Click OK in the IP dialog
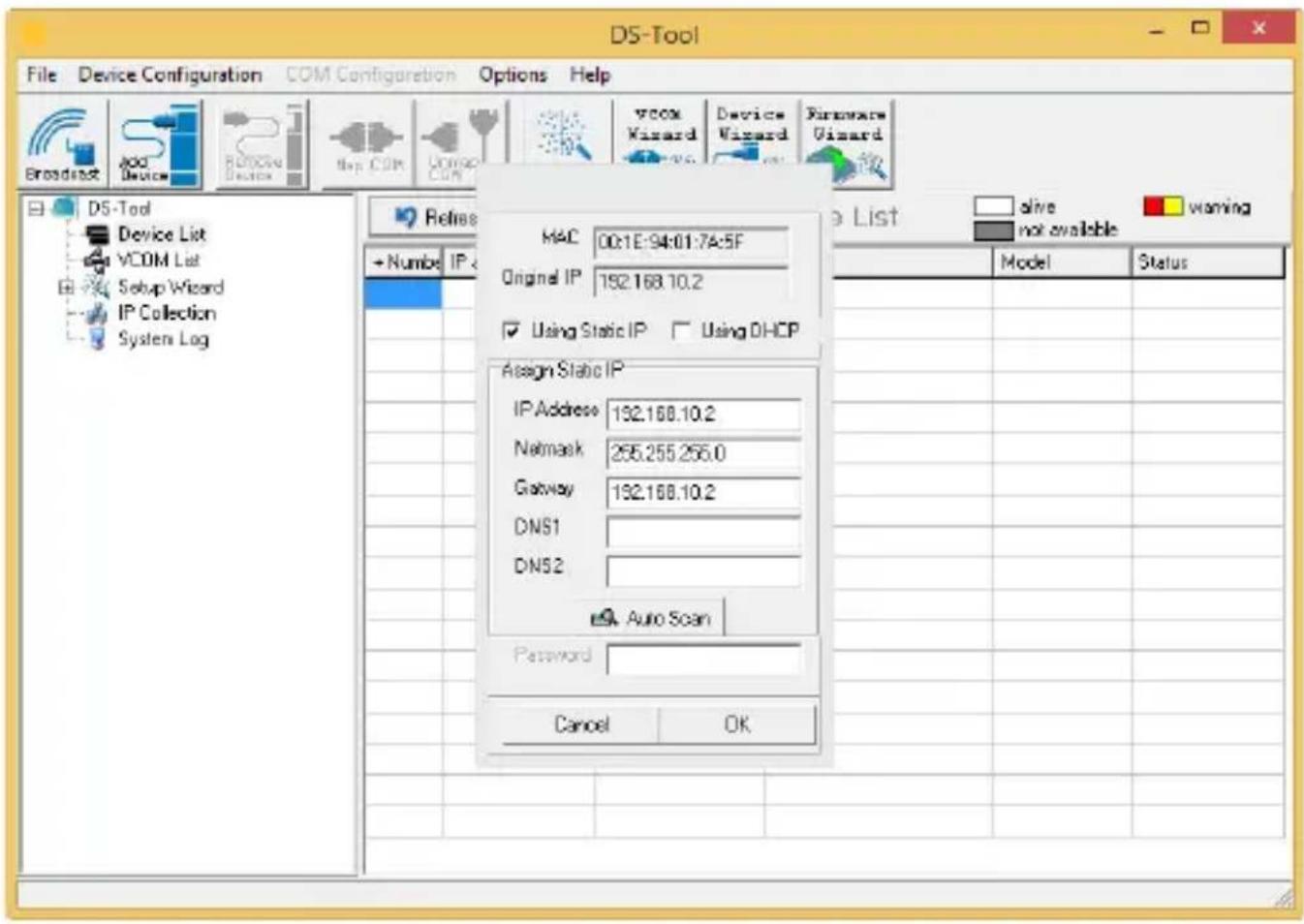This screenshot has width=1304, height=924. pos(737,724)
